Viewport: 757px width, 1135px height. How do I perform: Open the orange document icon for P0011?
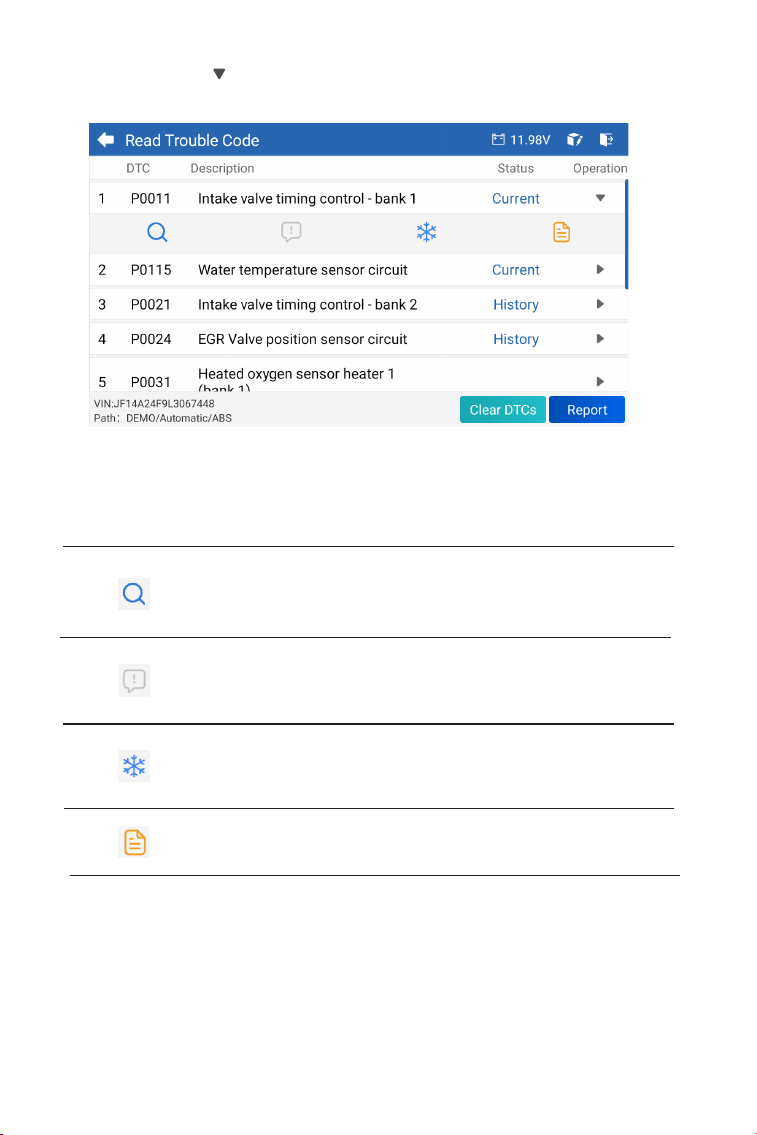[562, 232]
